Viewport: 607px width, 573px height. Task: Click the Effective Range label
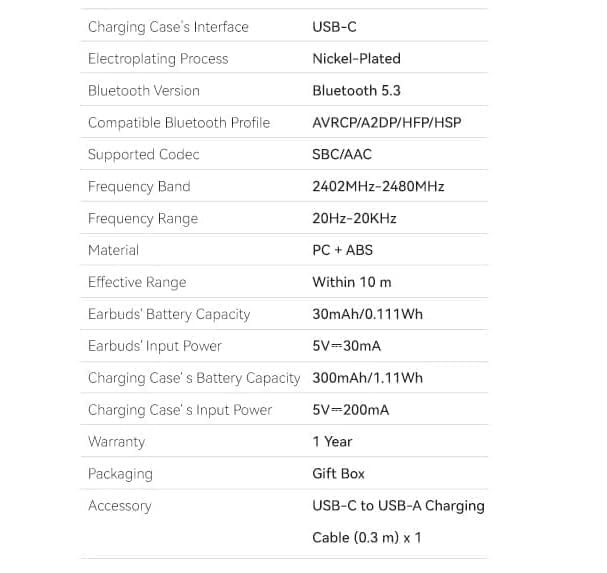pos(137,282)
